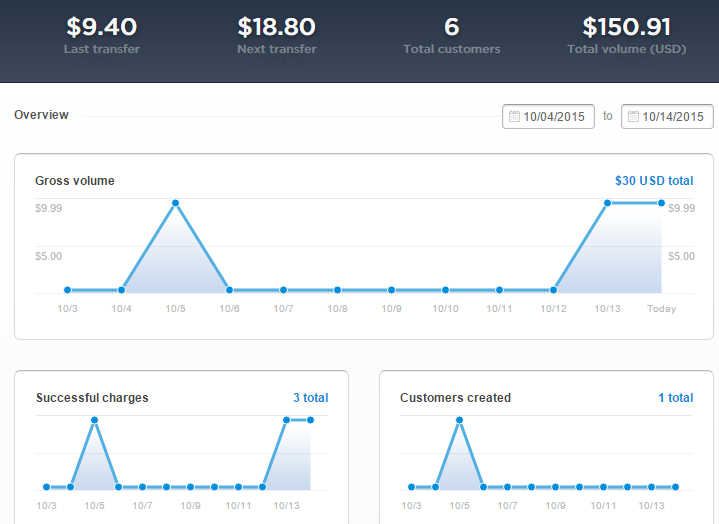Select the 10/8 data point in Gross volume
The image size is (719, 524).
337,290
